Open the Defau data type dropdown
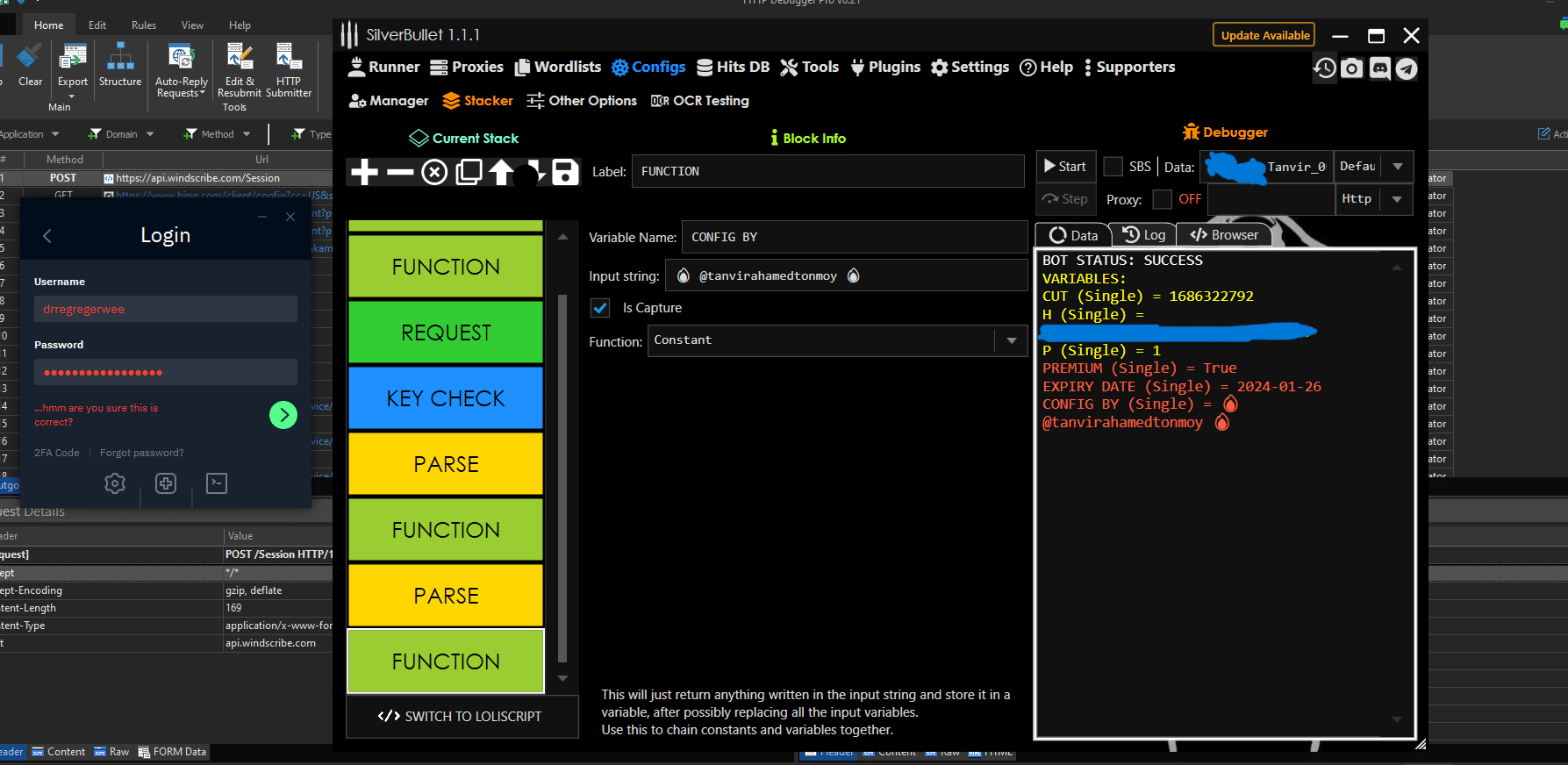This screenshot has width=1568, height=765. tap(1397, 167)
